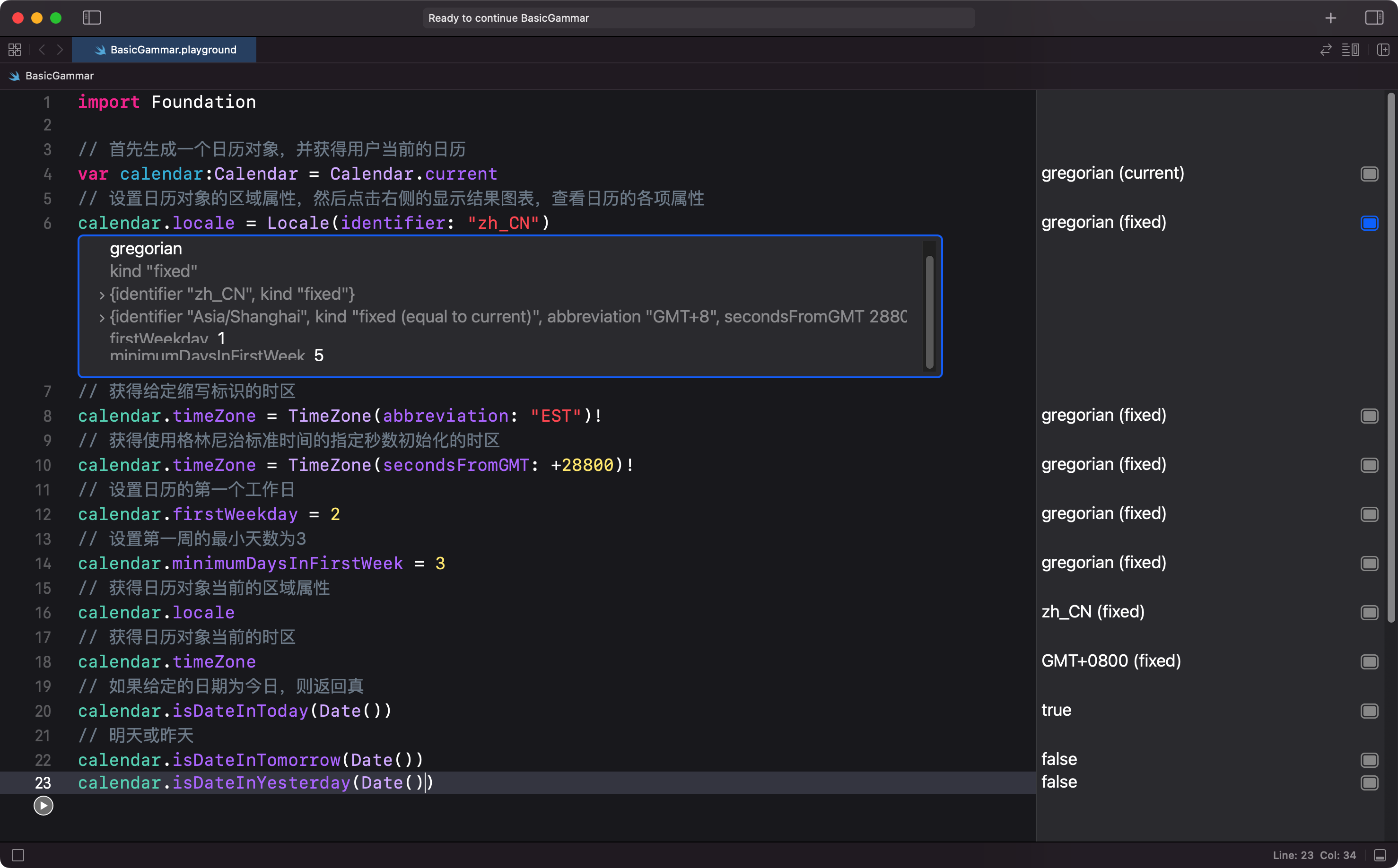Show result for minimumDaysInFirstWeek line 14

click(1369, 564)
